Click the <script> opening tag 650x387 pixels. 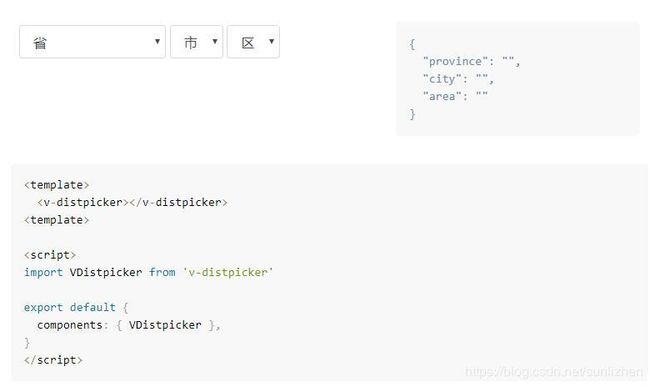click(50, 255)
